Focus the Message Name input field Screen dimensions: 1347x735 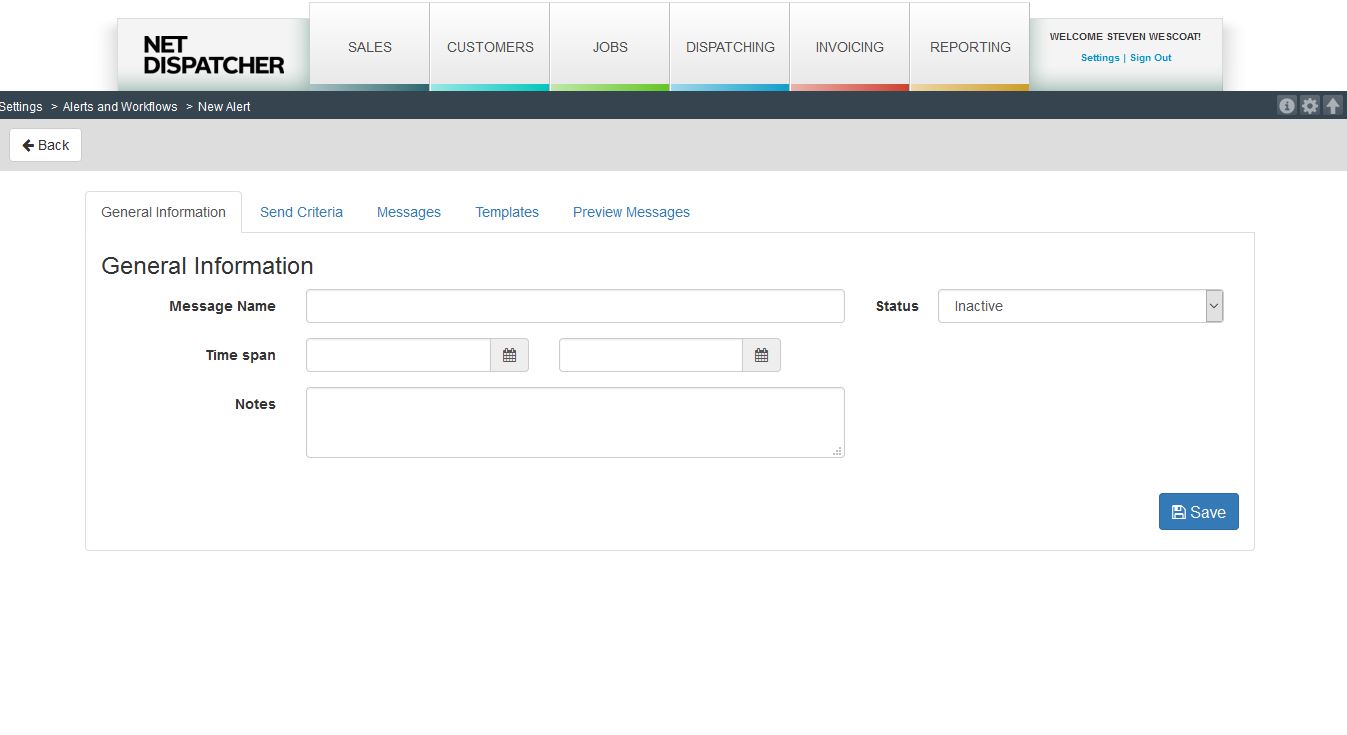tap(575, 306)
